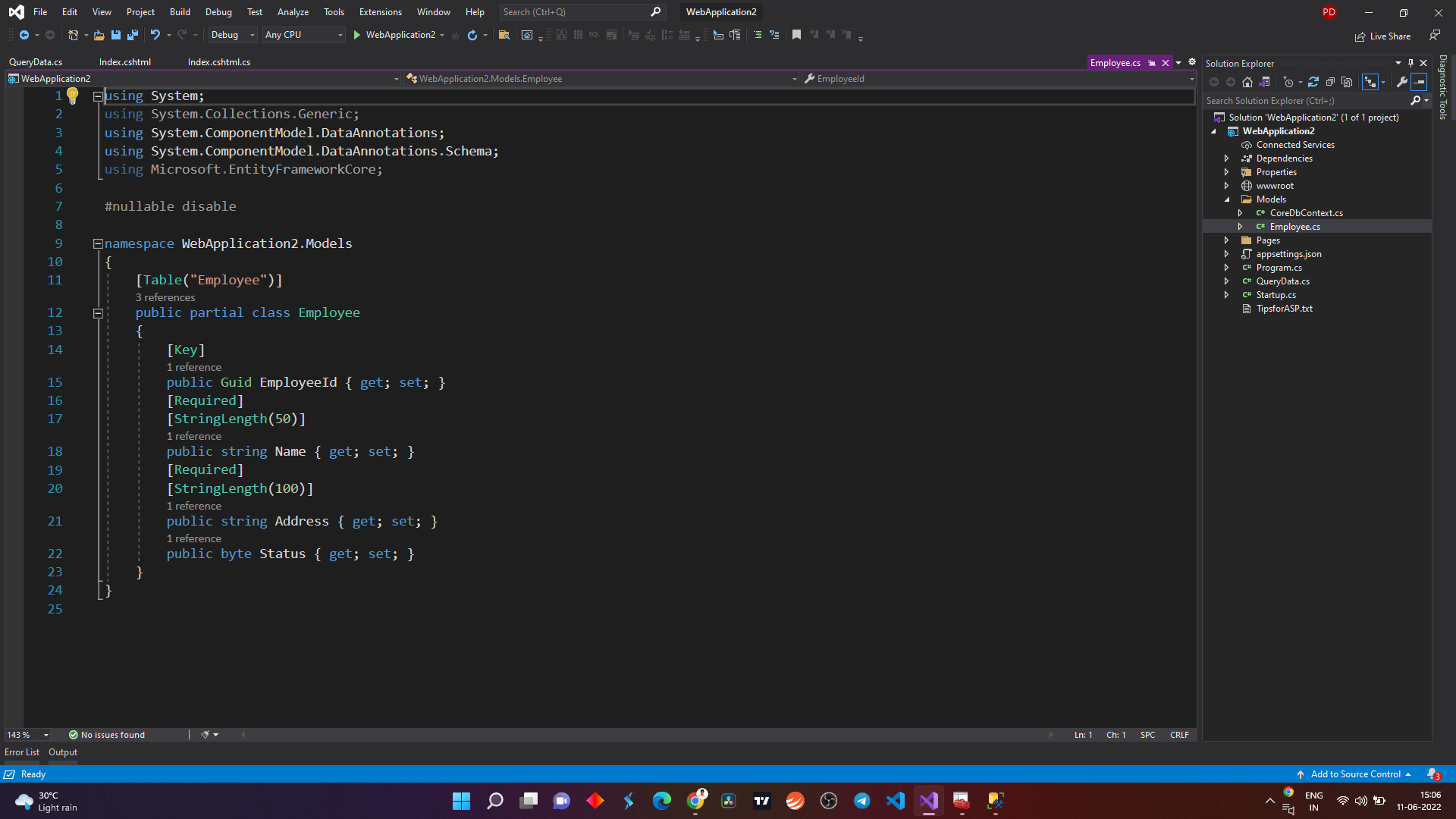Show all files in Solution Explorer
1456x819 pixels.
1347,82
